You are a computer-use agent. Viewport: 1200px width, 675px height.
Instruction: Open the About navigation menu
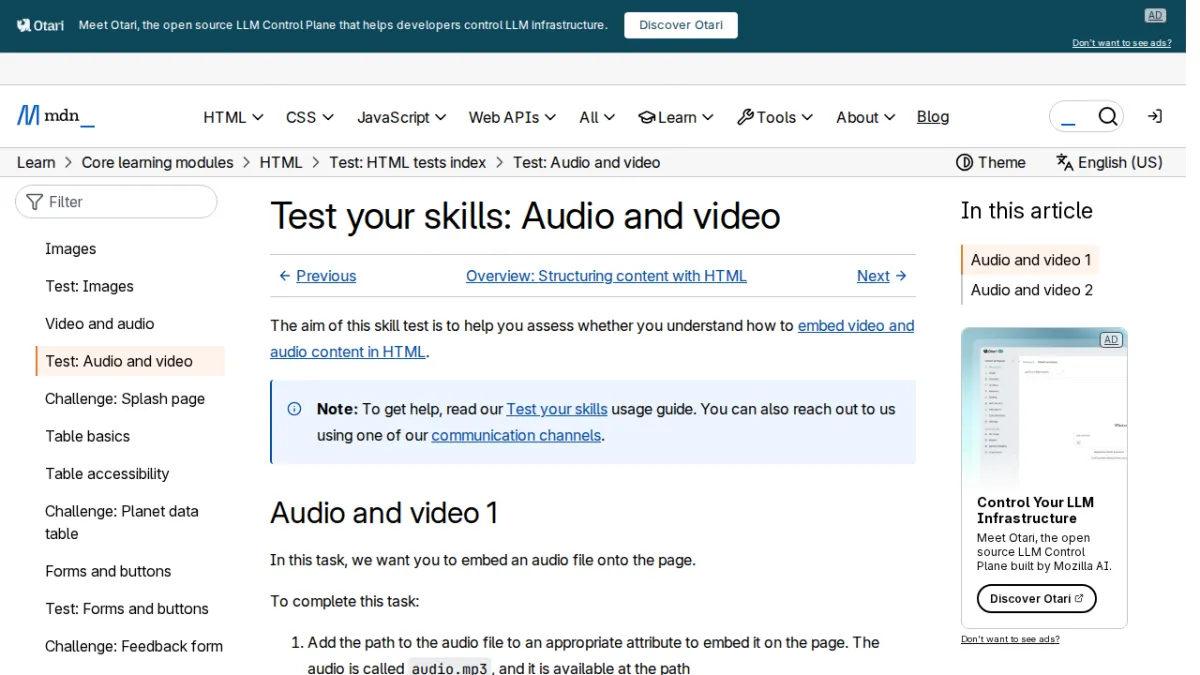pyautogui.click(x=866, y=117)
